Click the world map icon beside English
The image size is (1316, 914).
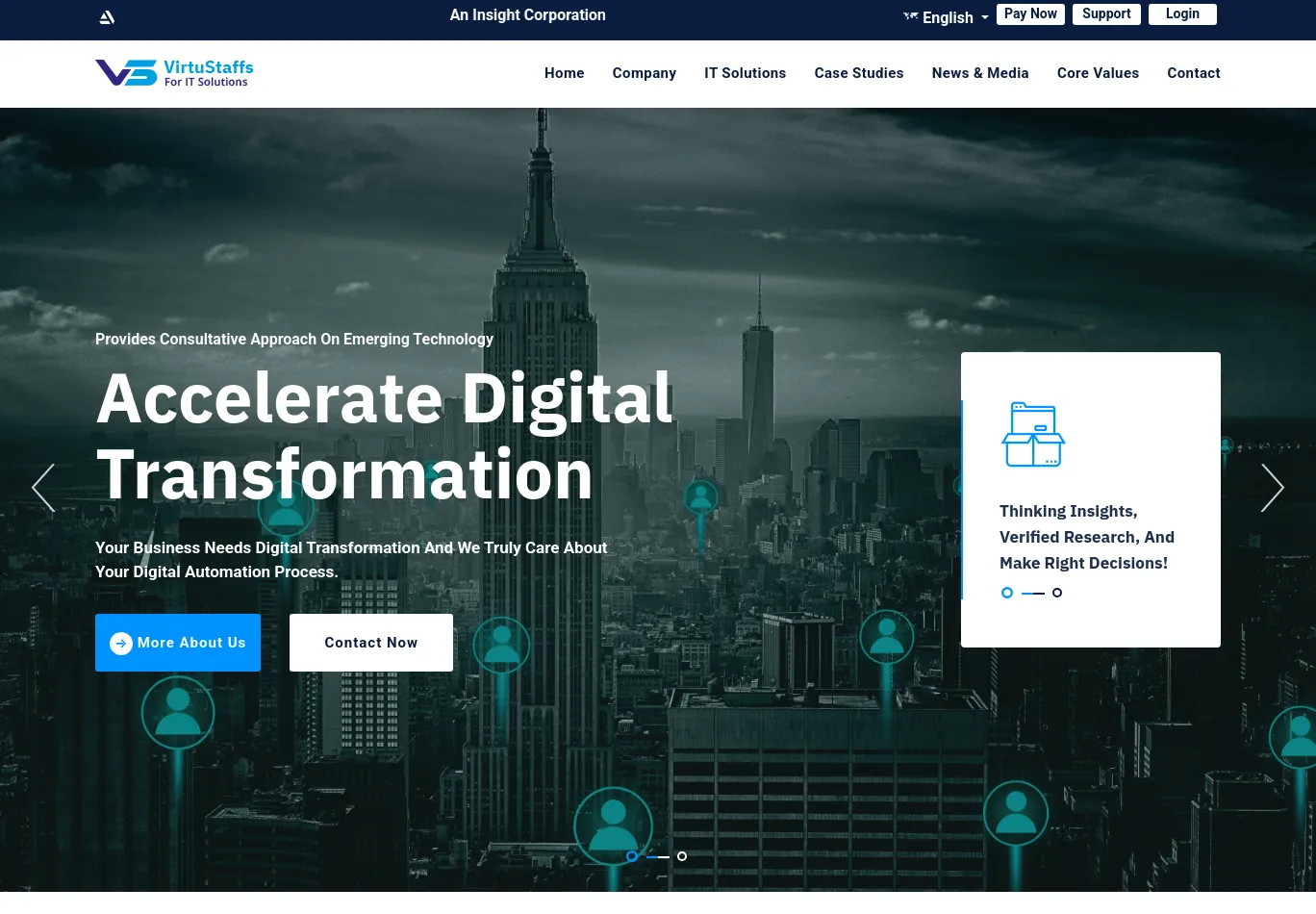pos(910,16)
